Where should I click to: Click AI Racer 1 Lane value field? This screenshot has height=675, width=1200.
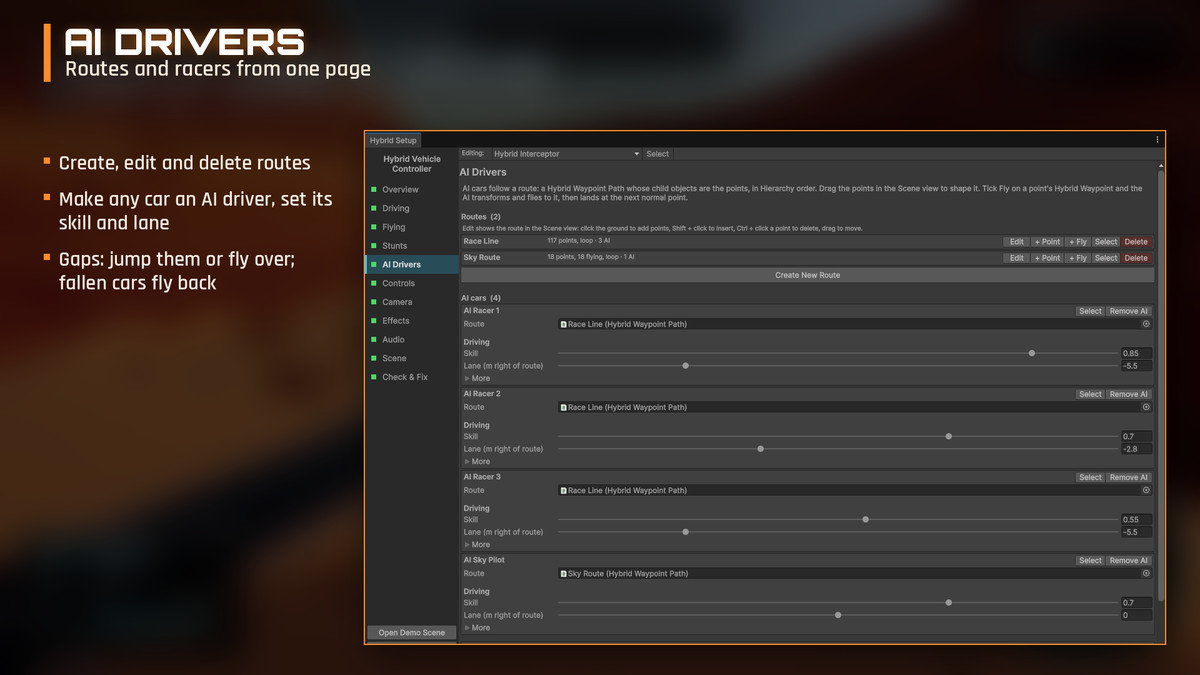coord(1136,366)
